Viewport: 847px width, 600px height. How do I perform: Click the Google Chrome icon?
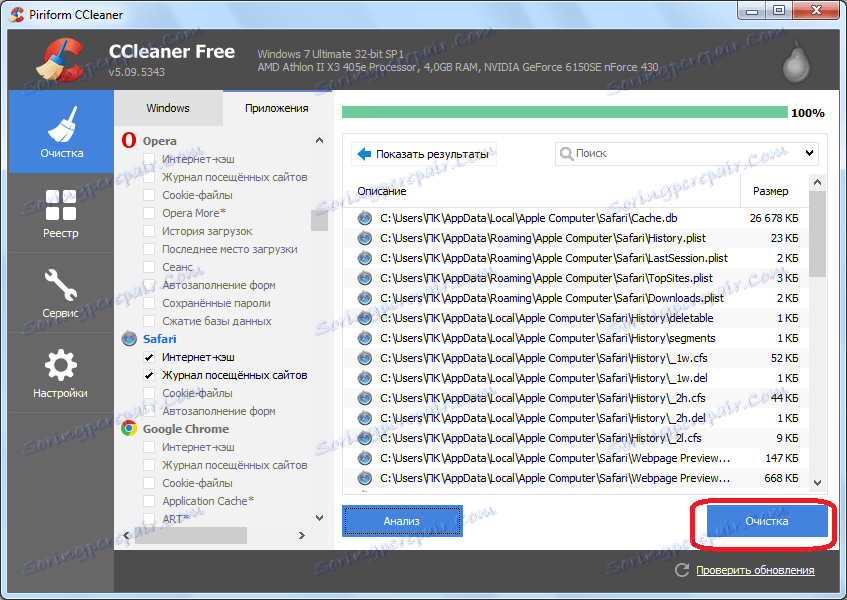coord(129,429)
